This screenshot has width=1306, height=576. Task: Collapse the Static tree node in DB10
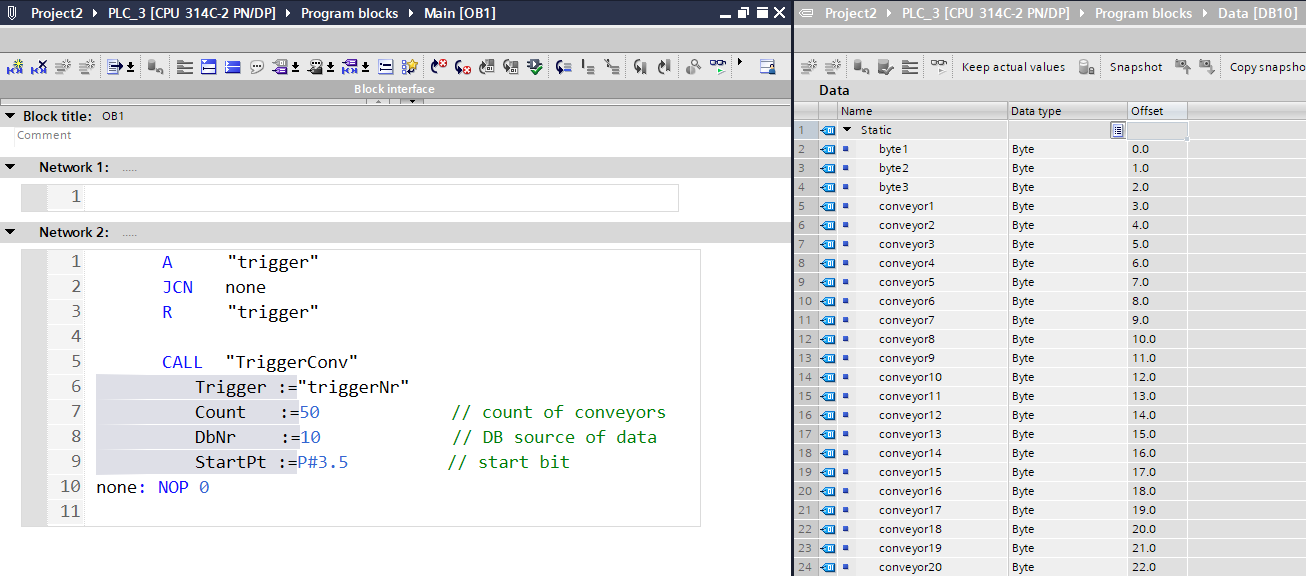click(847, 130)
